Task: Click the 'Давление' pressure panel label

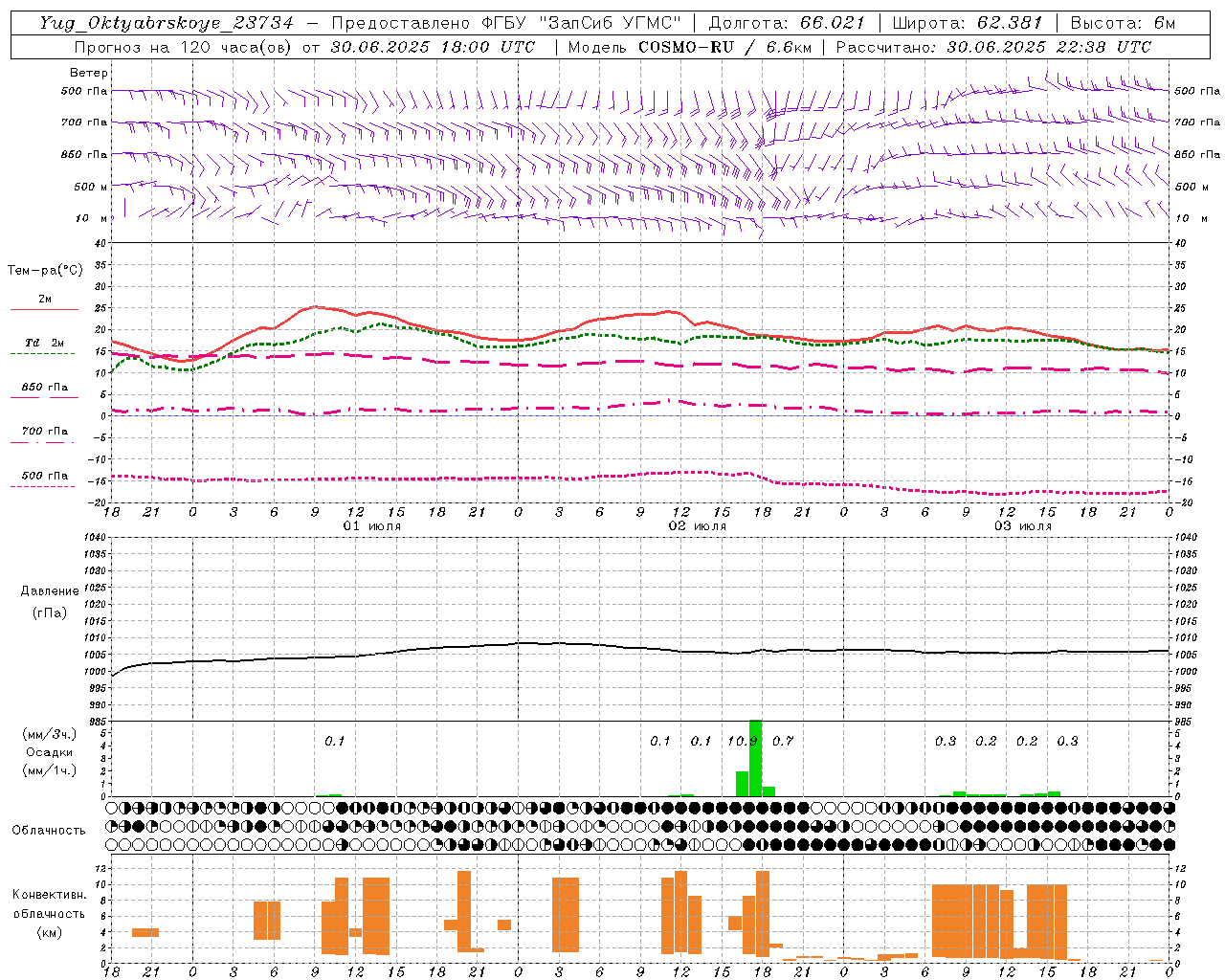Action: [50, 591]
